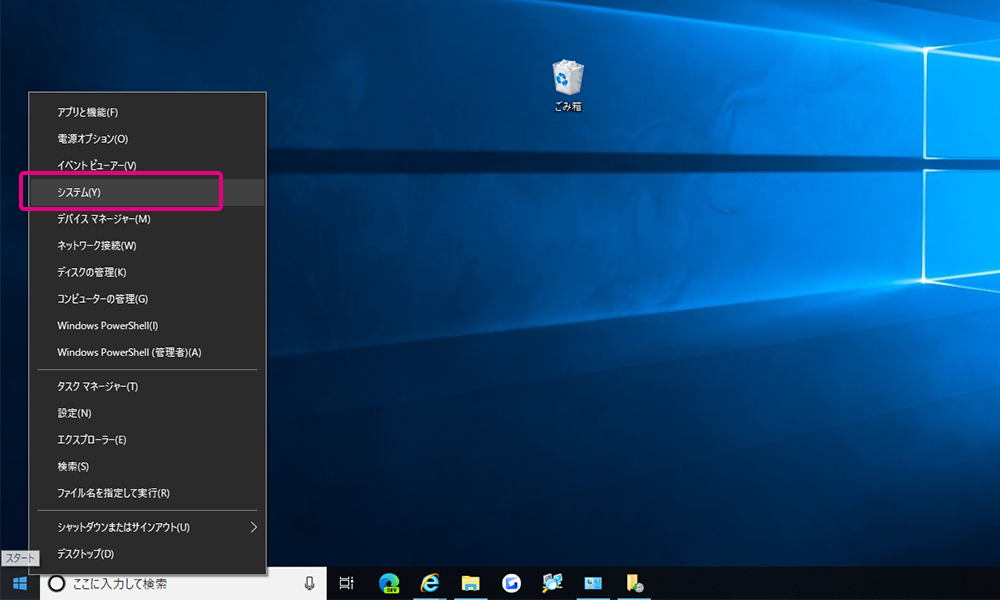Click the Cortana circle icon in search box
Screen dimensions: 1000x600
click(x=57, y=583)
